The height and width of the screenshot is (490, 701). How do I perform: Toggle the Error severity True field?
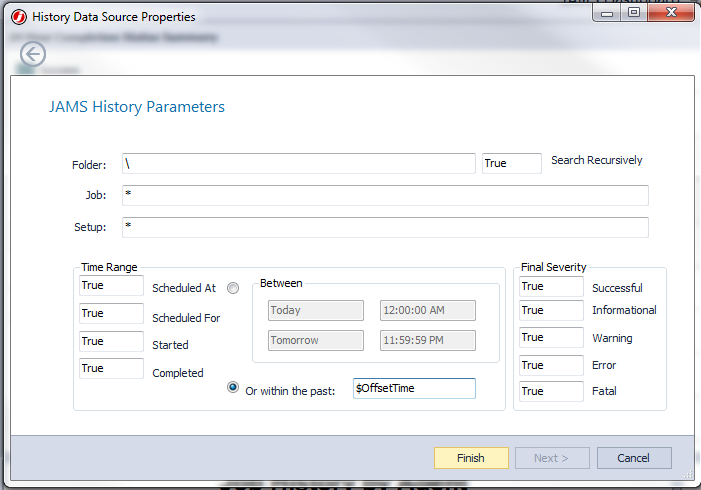pyautogui.click(x=551, y=365)
